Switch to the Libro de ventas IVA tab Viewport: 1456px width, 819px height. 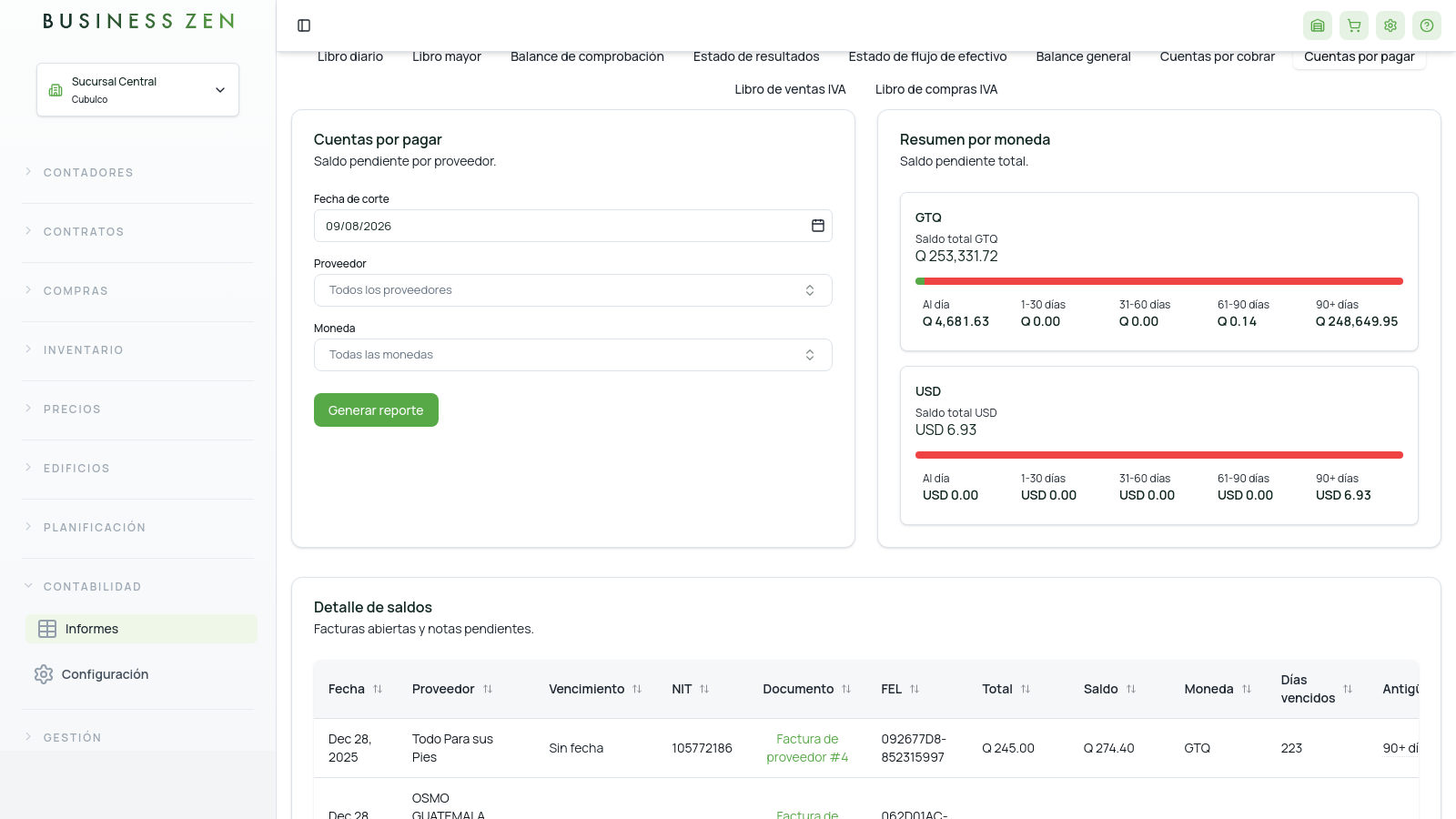coord(790,89)
